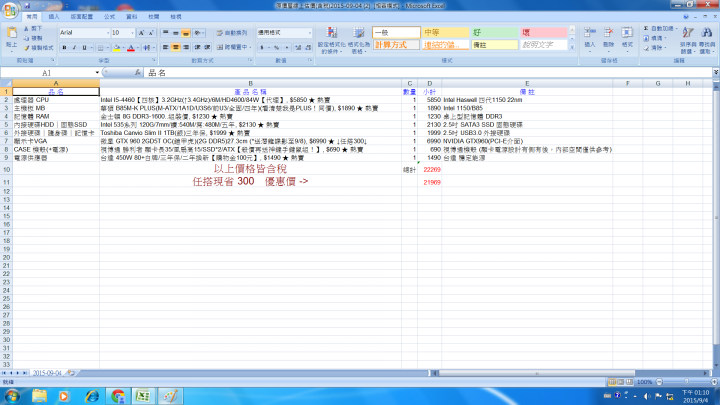Apply yellow fill highlight color
The width and height of the screenshot is (720, 405).
point(117,48)
